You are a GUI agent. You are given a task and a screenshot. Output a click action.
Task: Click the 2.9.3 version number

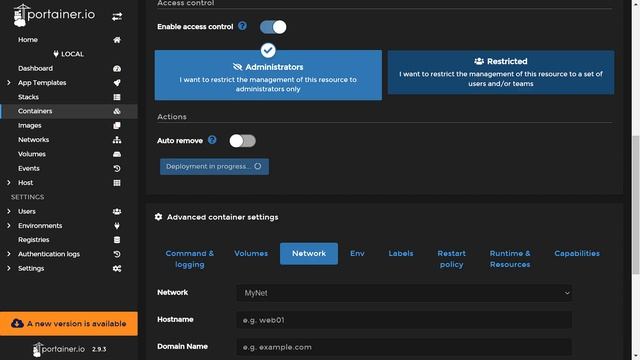[99, 349]
